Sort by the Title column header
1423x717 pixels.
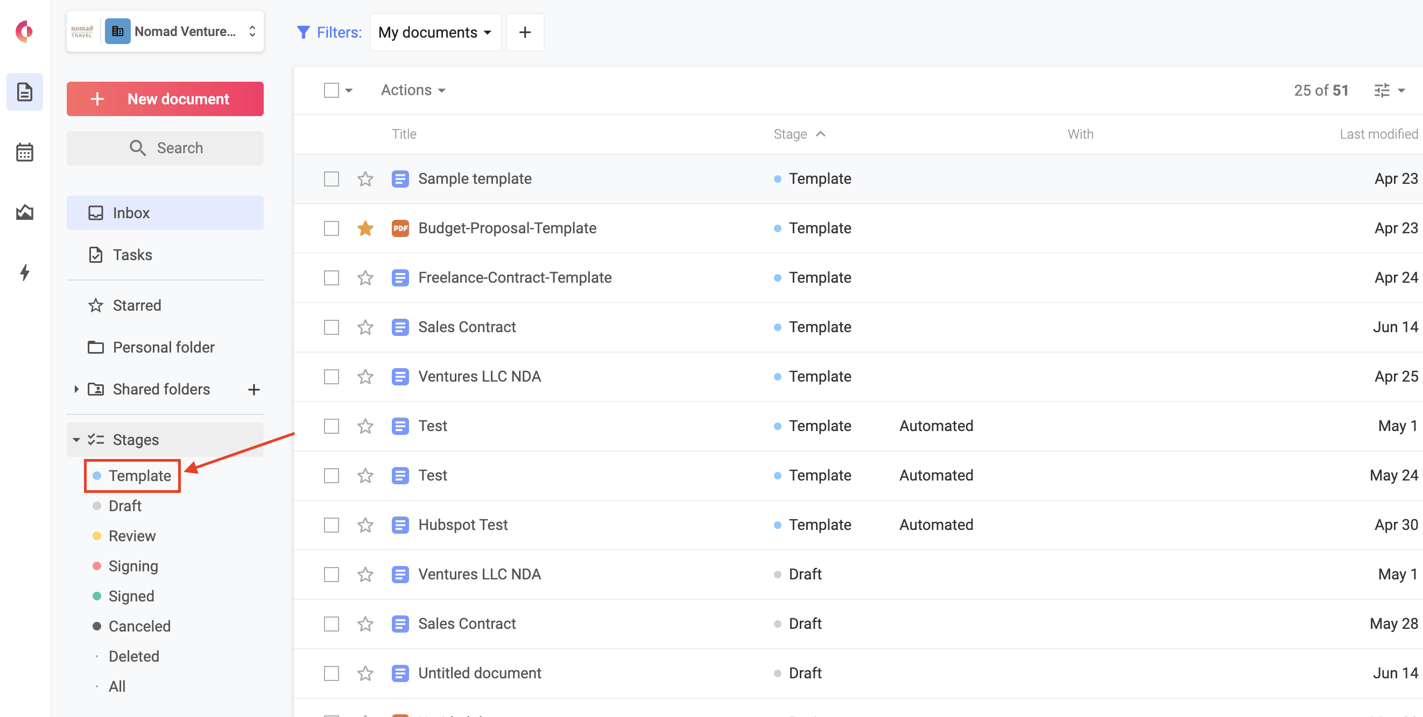[x=404, y=134]
